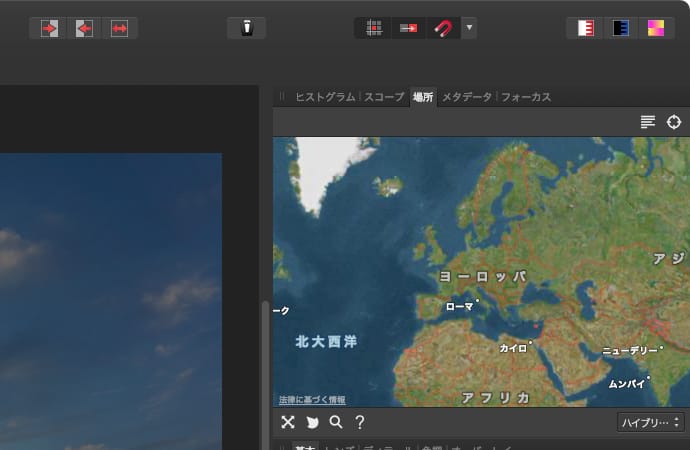690x450 pixels.
Task: Click the Swap Before/After icon
Action: pyautogui.click(x=120, y=28)
